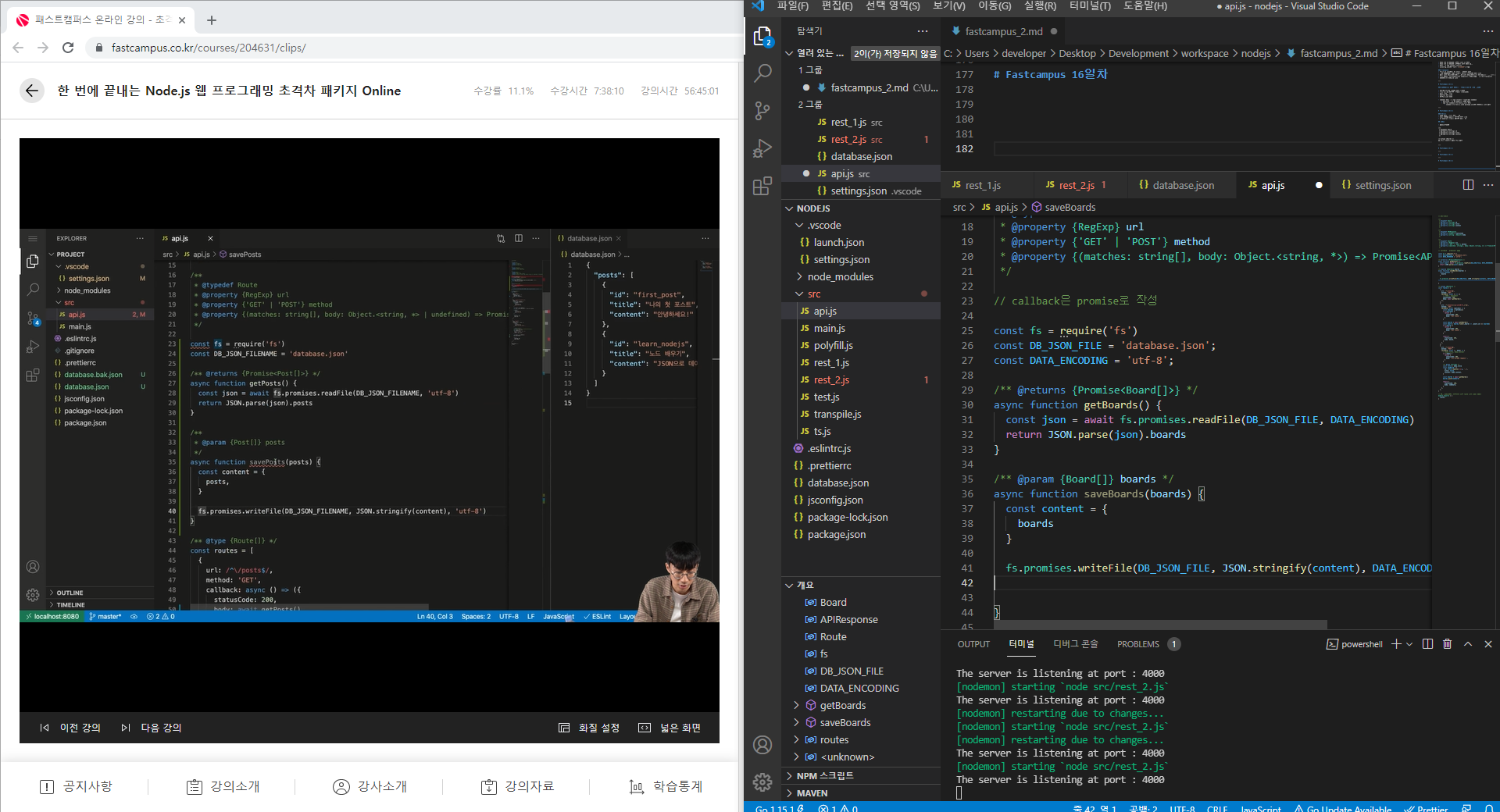
Task: Open Source Control view in VS Code activity bar
Action: click(x=762, y=111)
